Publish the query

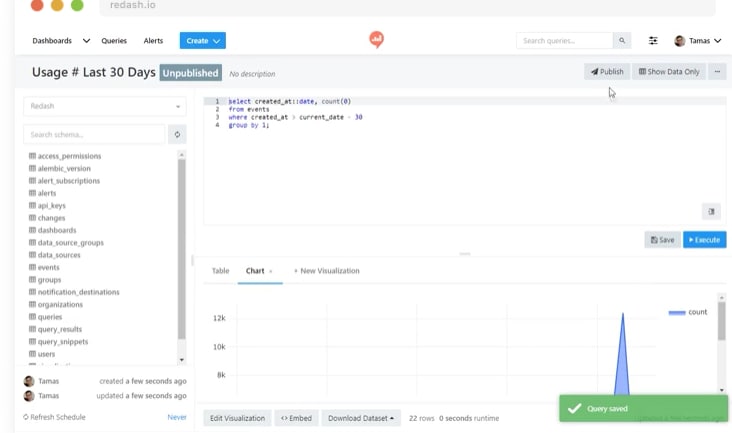tap(607, 72)
